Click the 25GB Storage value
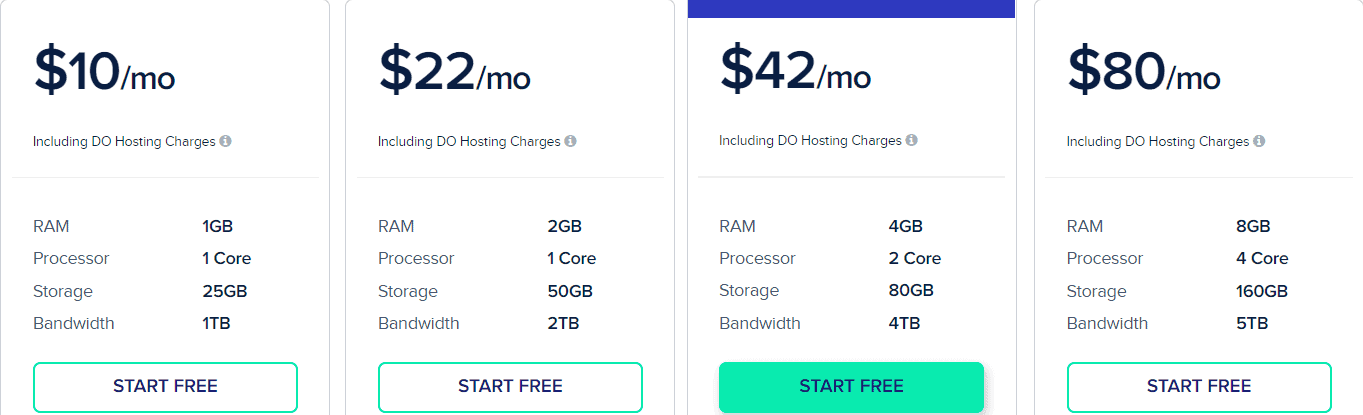 click(224, 291)
